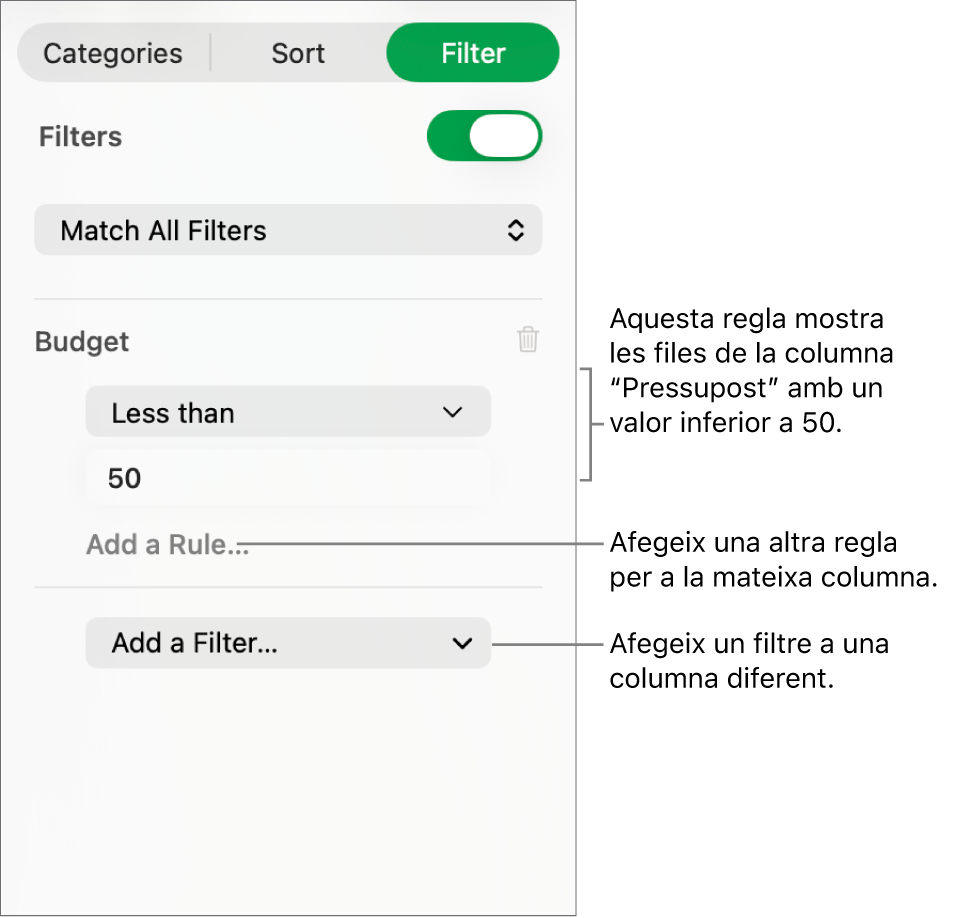The height and width of the screenshot is (918, 953).
Task: Click the divider between Categories and Sort
Action: 211,53
